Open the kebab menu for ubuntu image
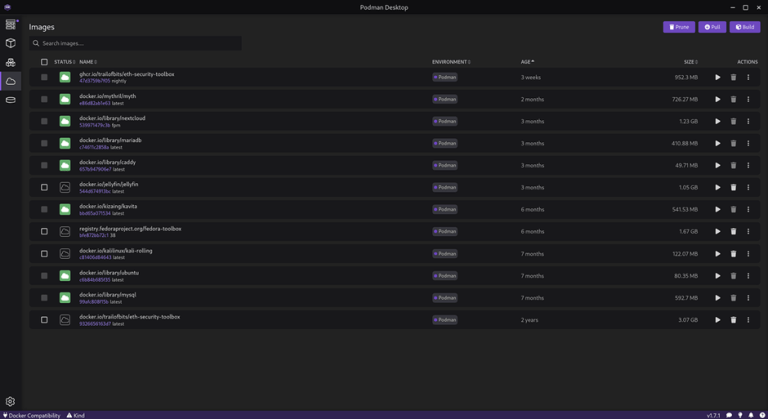The width and height of the screenshot is (768, 419). 748,276
